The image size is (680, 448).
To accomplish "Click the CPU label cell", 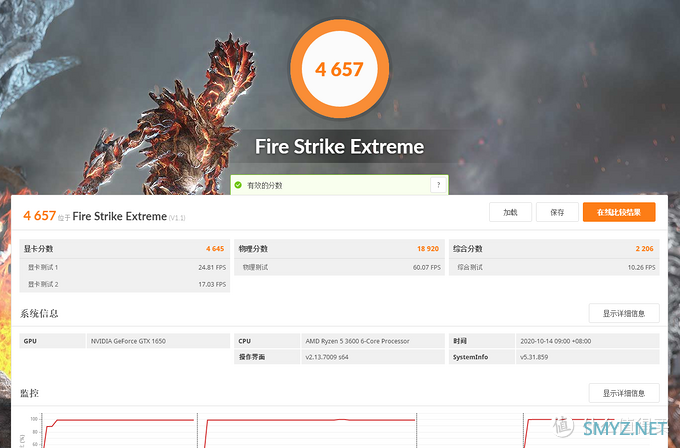I will point(267,341).
